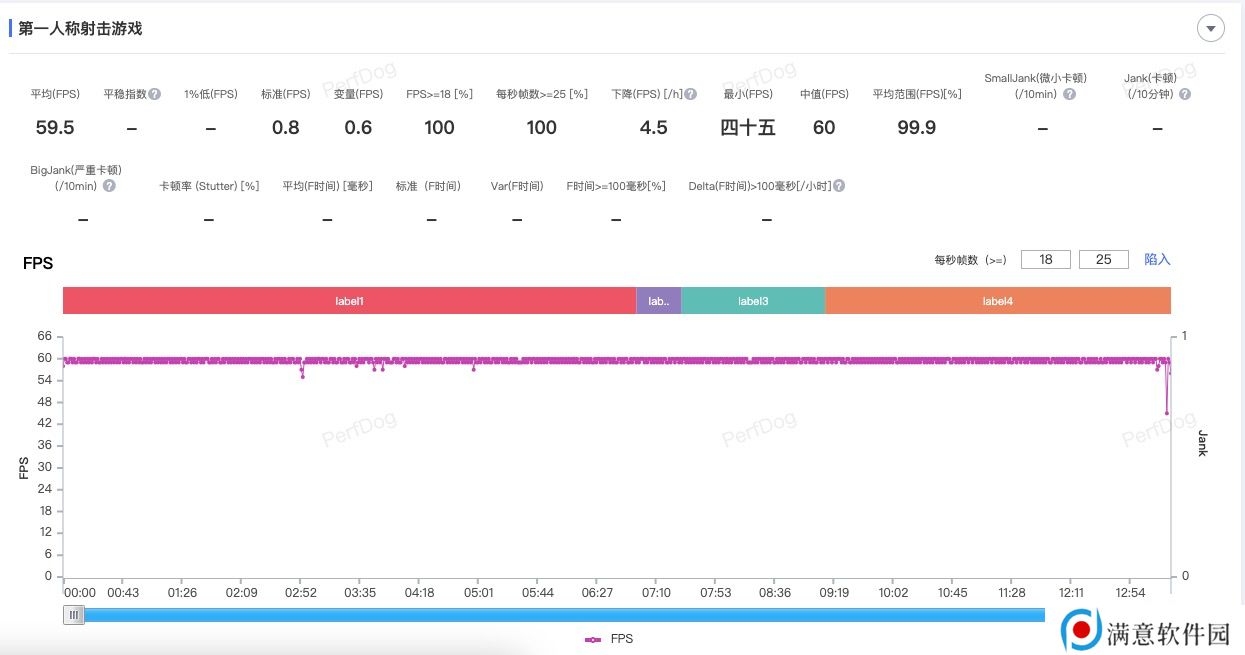Click the lowest FPS dip point near 12:54
This screenshot has height=655, width=1245.
coord(1166,413)
